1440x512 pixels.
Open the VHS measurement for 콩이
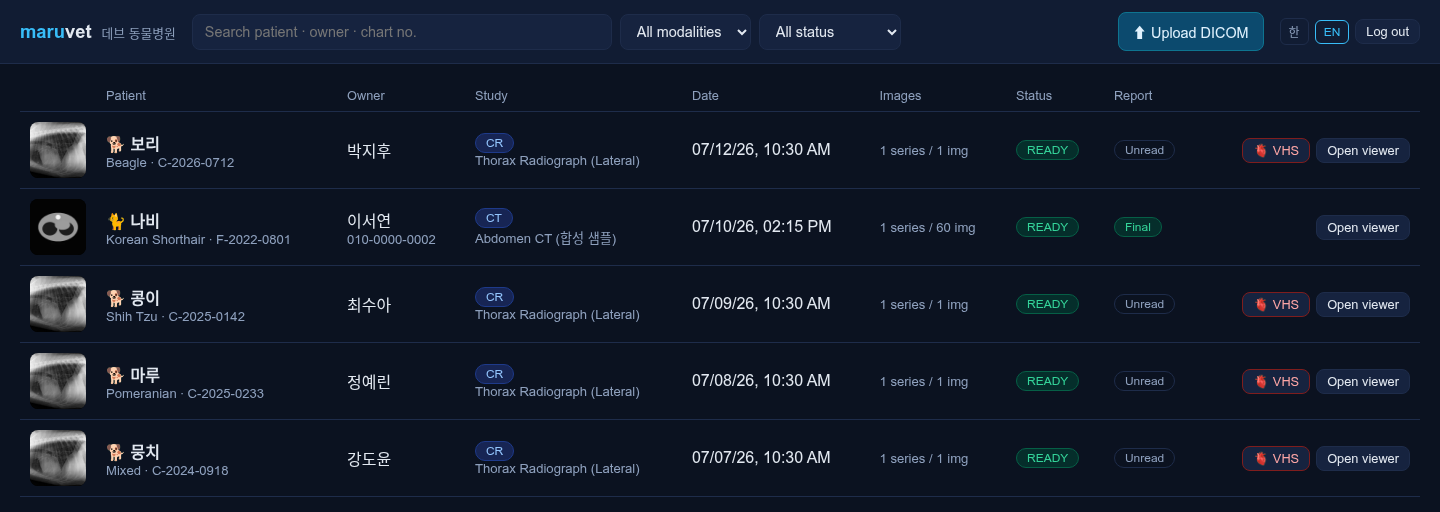[x=1276, y=304]
